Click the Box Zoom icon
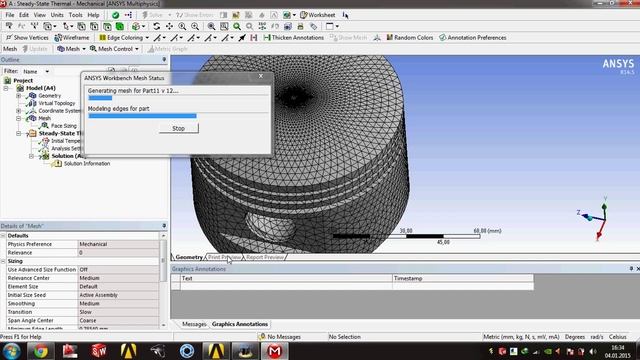Screen dimensions: 640x360 224,27
